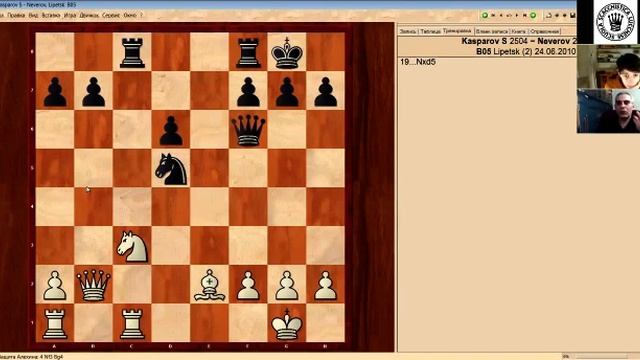Step one move back arrow

tap(501, 16)
